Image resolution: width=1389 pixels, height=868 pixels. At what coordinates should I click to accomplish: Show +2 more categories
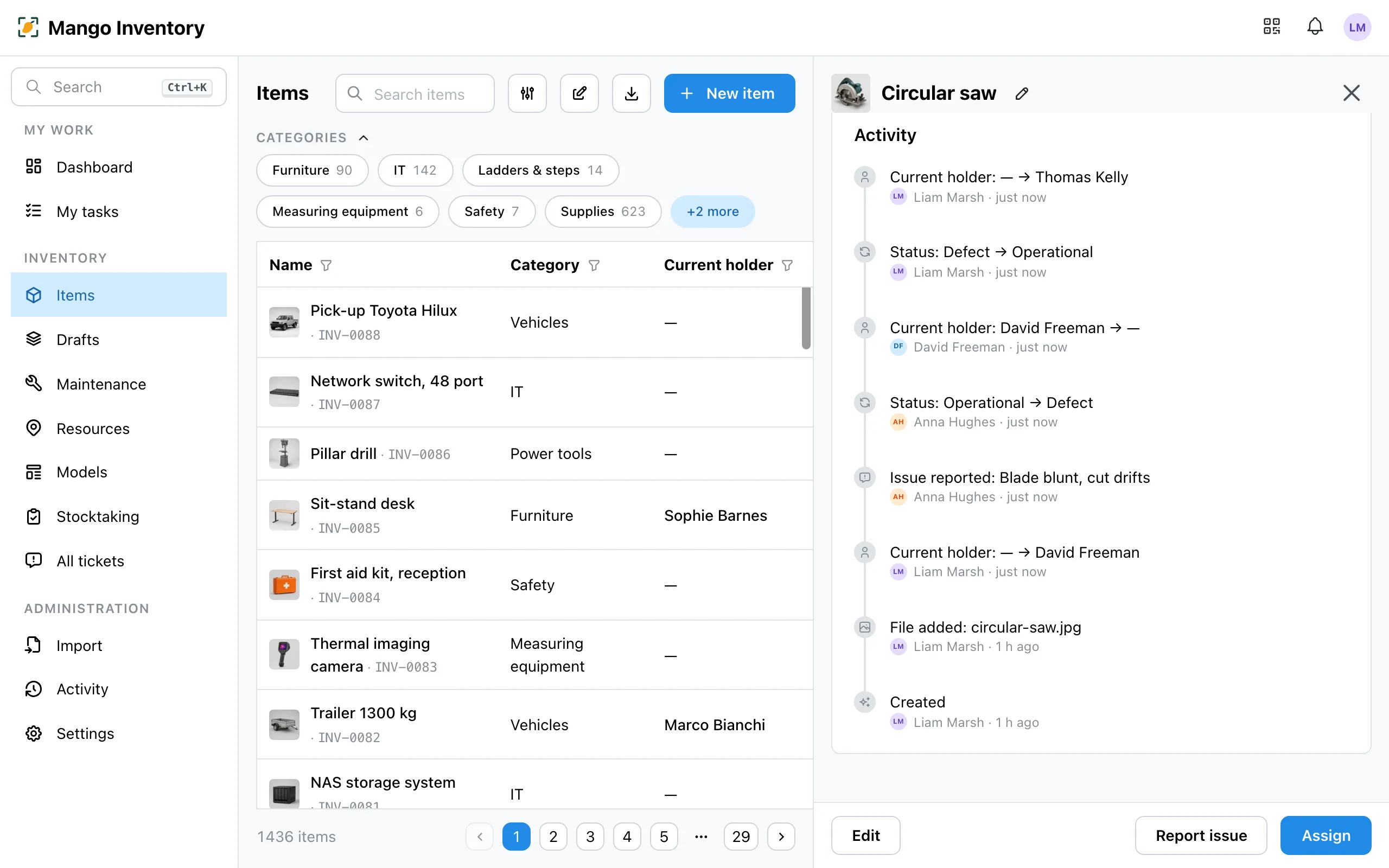click(712, 211)
